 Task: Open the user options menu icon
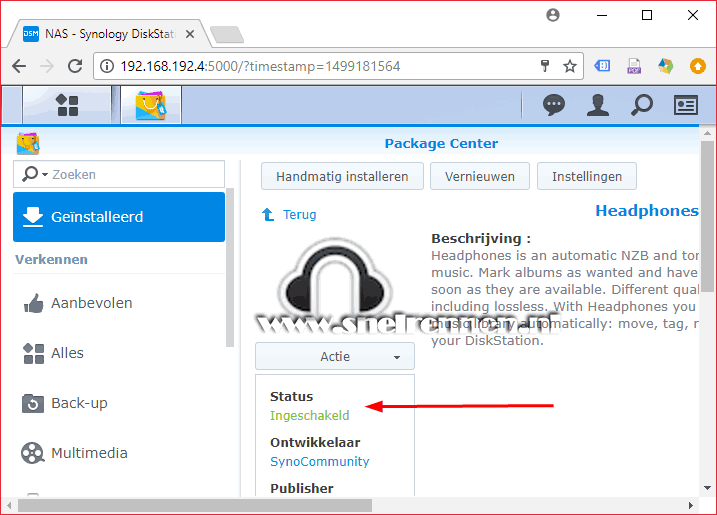(598, 105)
